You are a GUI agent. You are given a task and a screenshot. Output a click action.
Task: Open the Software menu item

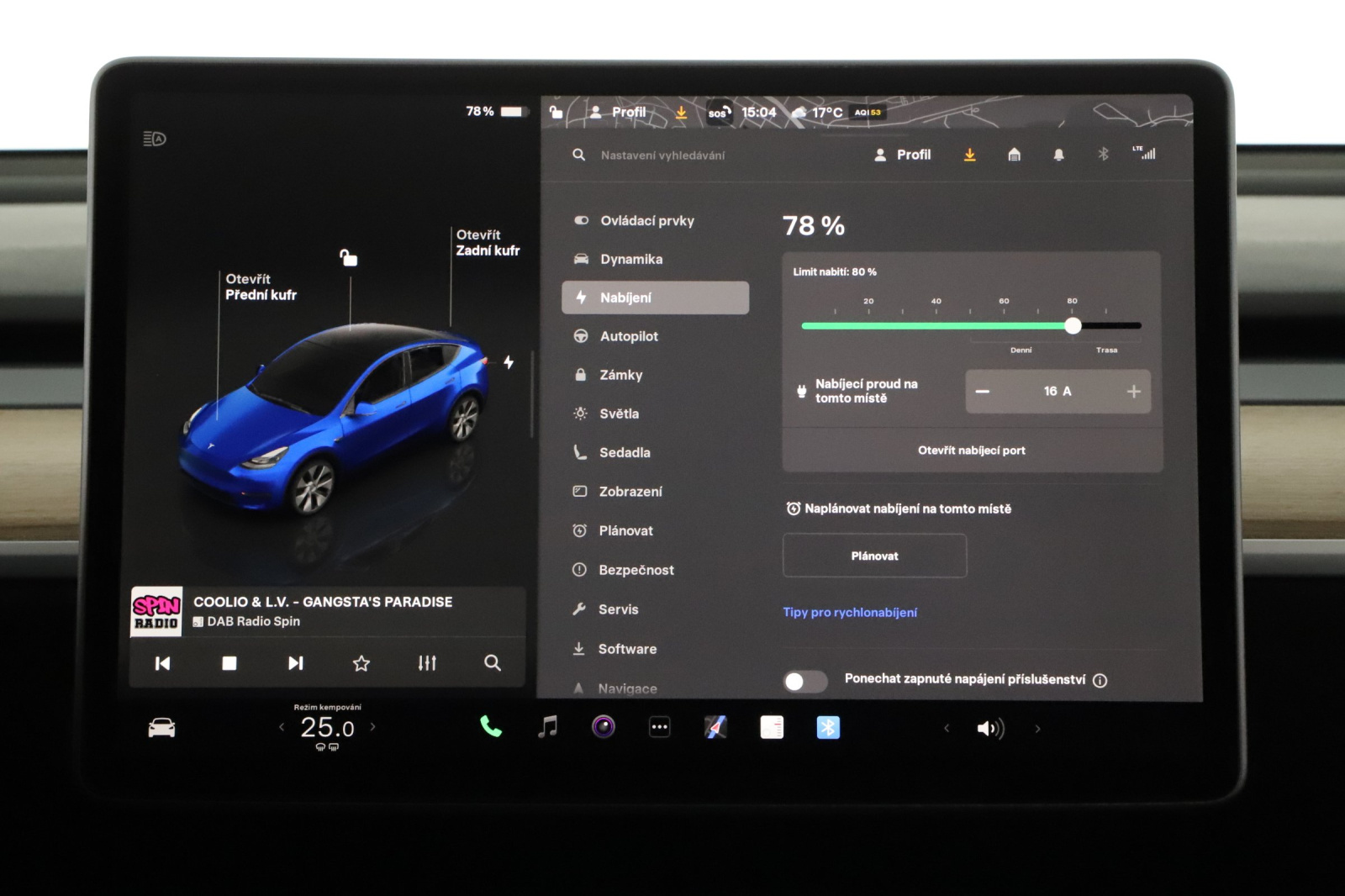(x=627, y=649)
